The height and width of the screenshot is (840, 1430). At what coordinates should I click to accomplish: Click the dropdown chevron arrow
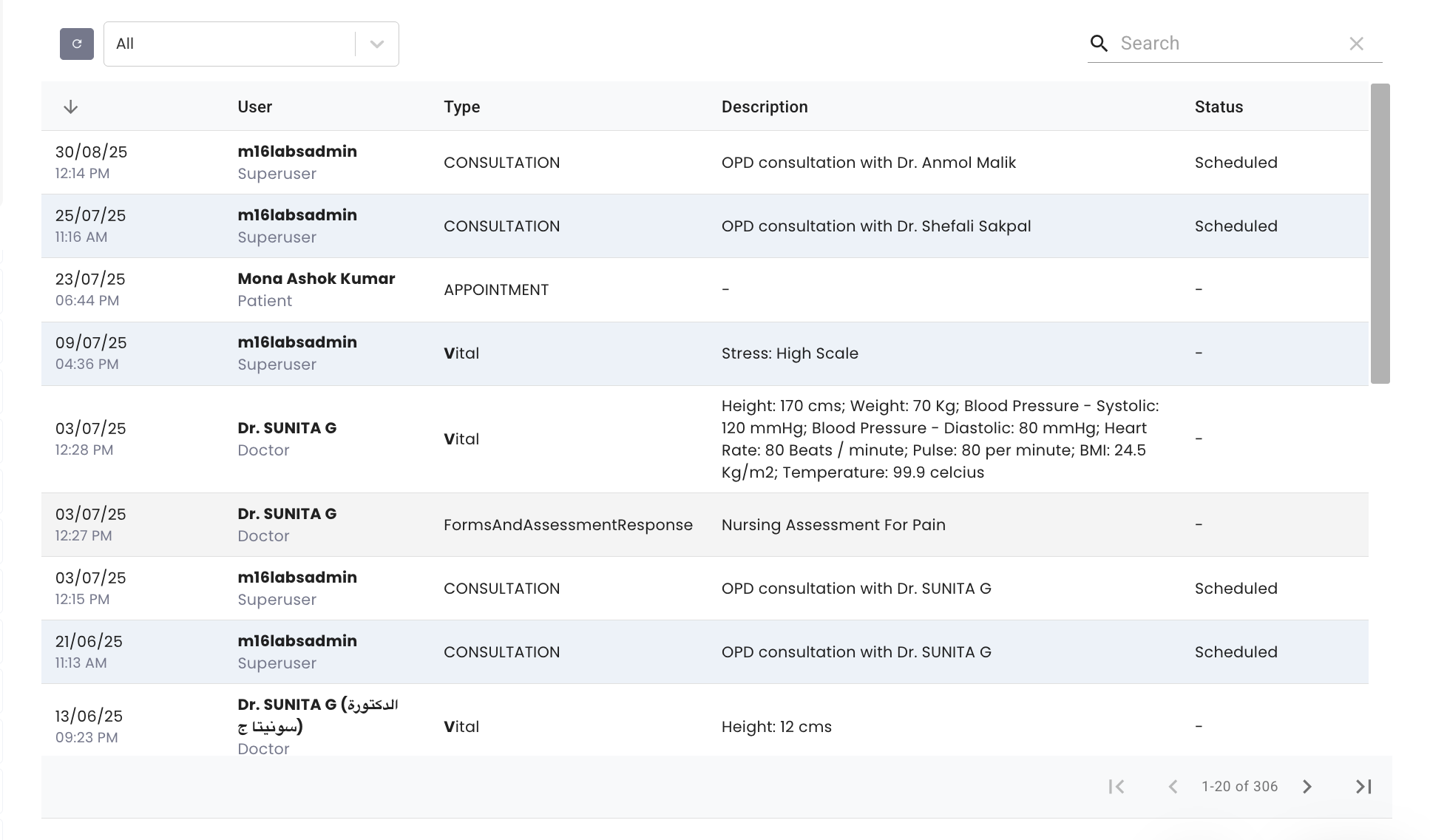click(377, 44)
